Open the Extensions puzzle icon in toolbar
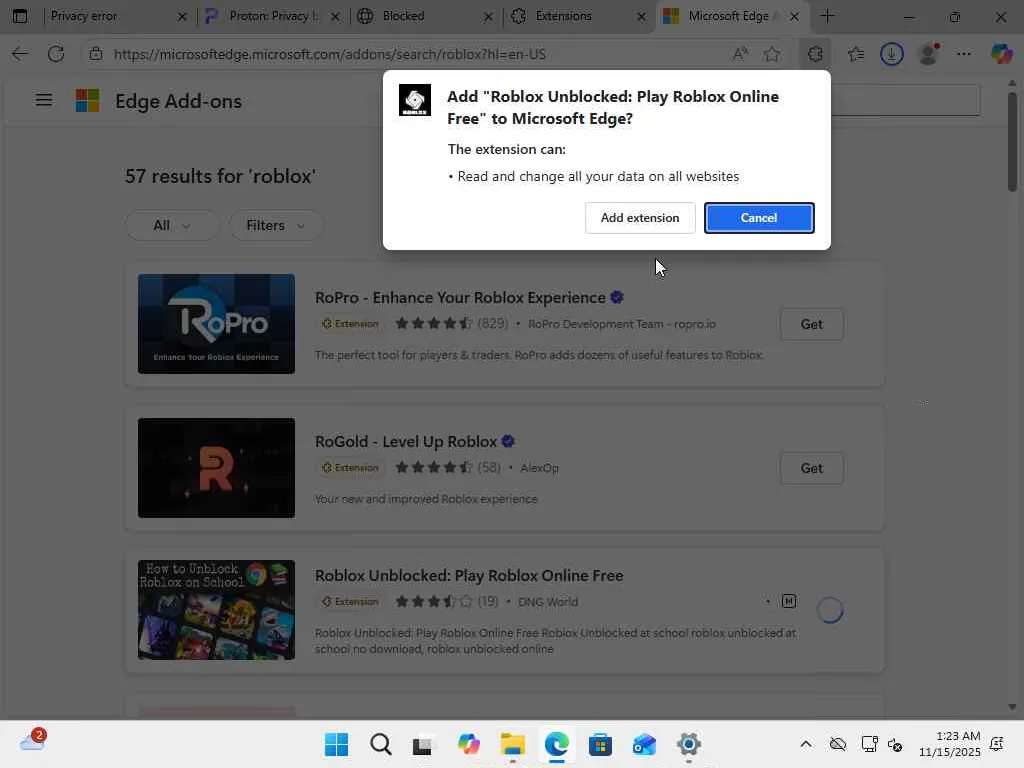The image size is (1024, 768). [x=815, y=54]
